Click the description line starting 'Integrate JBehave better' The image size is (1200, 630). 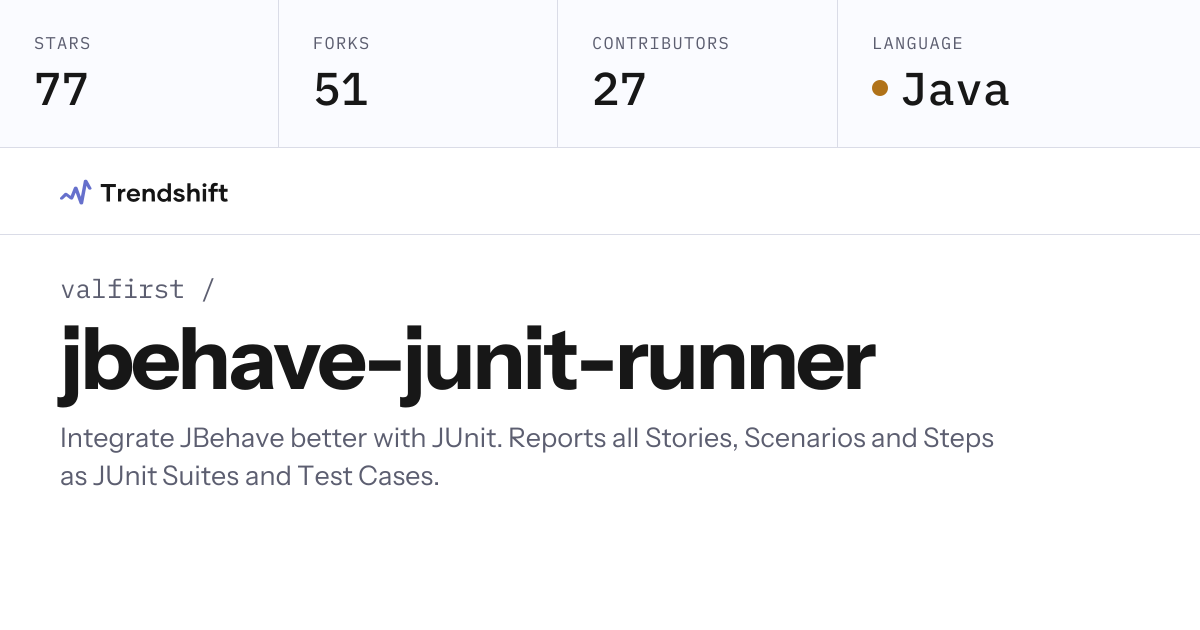pos(527,439)
